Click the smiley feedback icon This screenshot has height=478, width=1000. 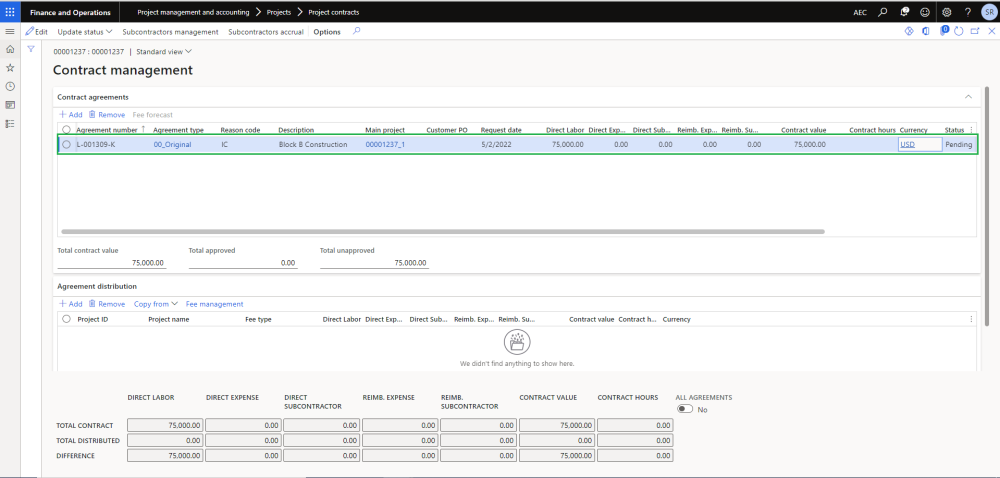924,12
